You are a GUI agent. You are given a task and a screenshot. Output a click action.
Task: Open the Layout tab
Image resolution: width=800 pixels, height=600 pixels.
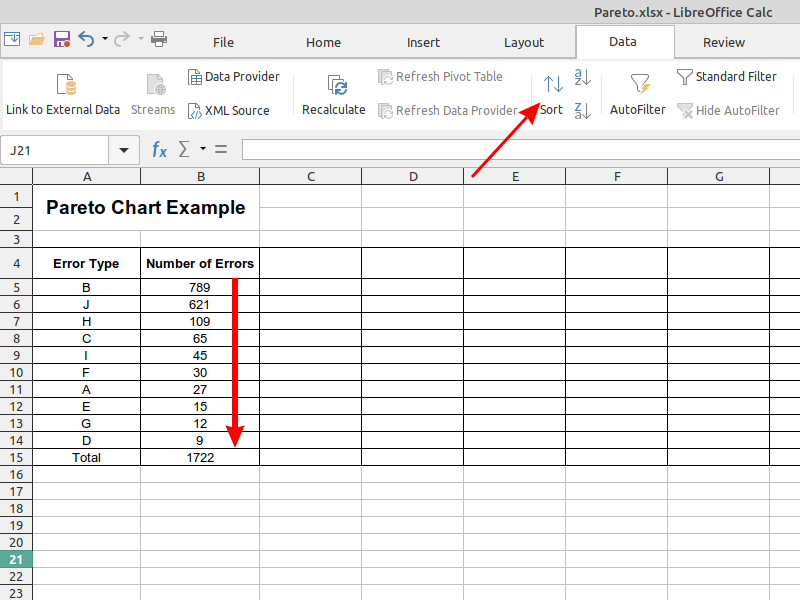524,42
